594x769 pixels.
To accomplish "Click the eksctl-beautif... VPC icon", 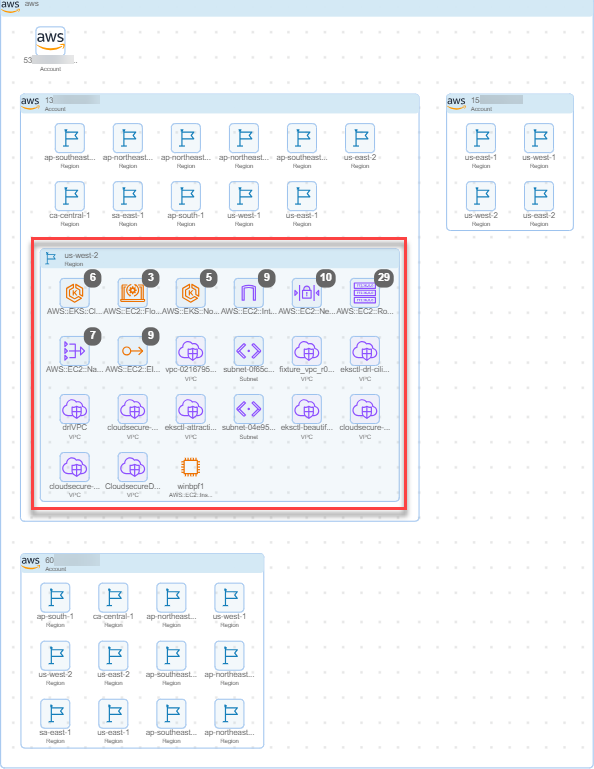I will point(307,409).
